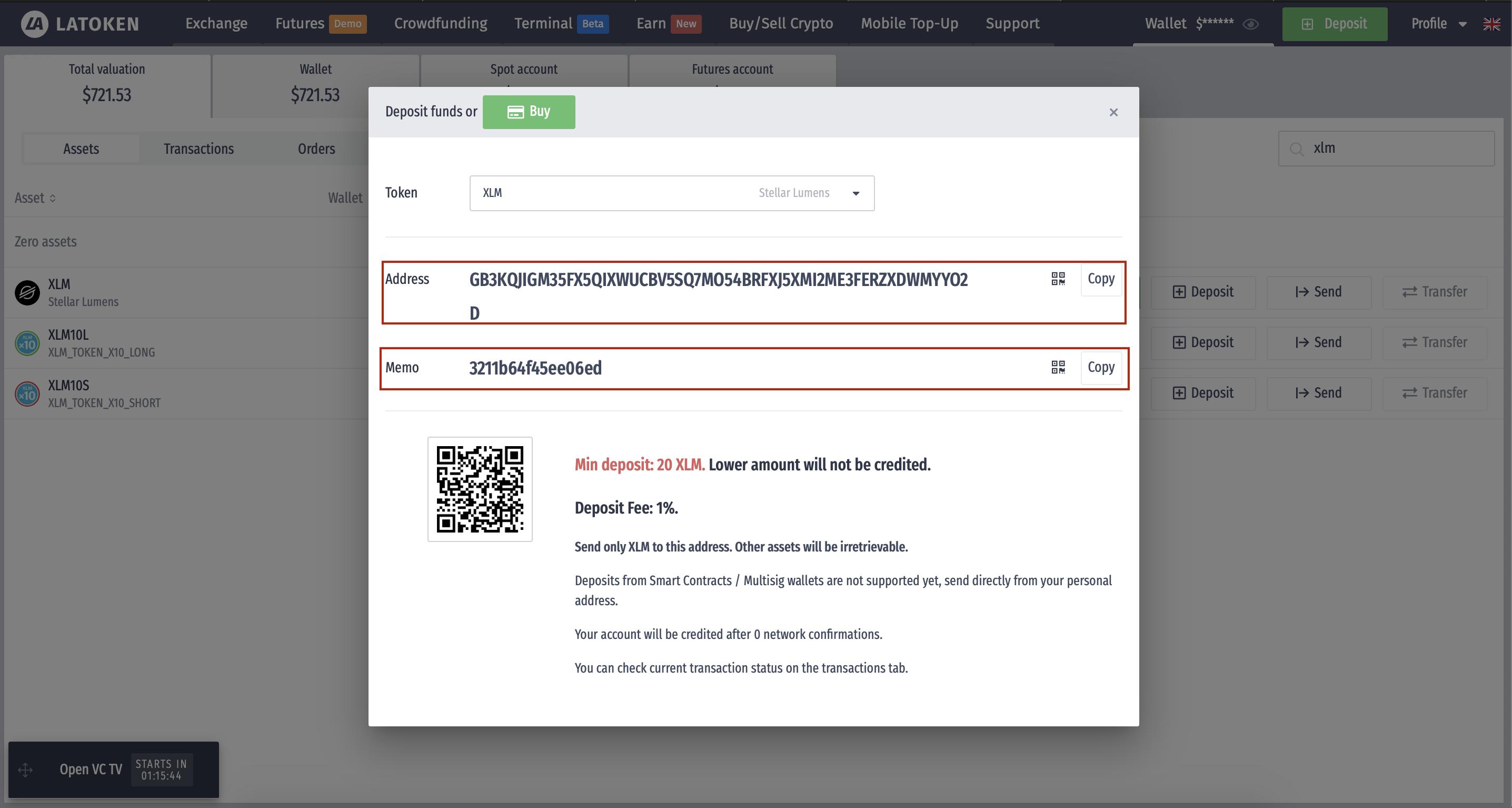
Task: Click the memo text 3211b64f45ee06ed
Action: [x=535, y=368]
